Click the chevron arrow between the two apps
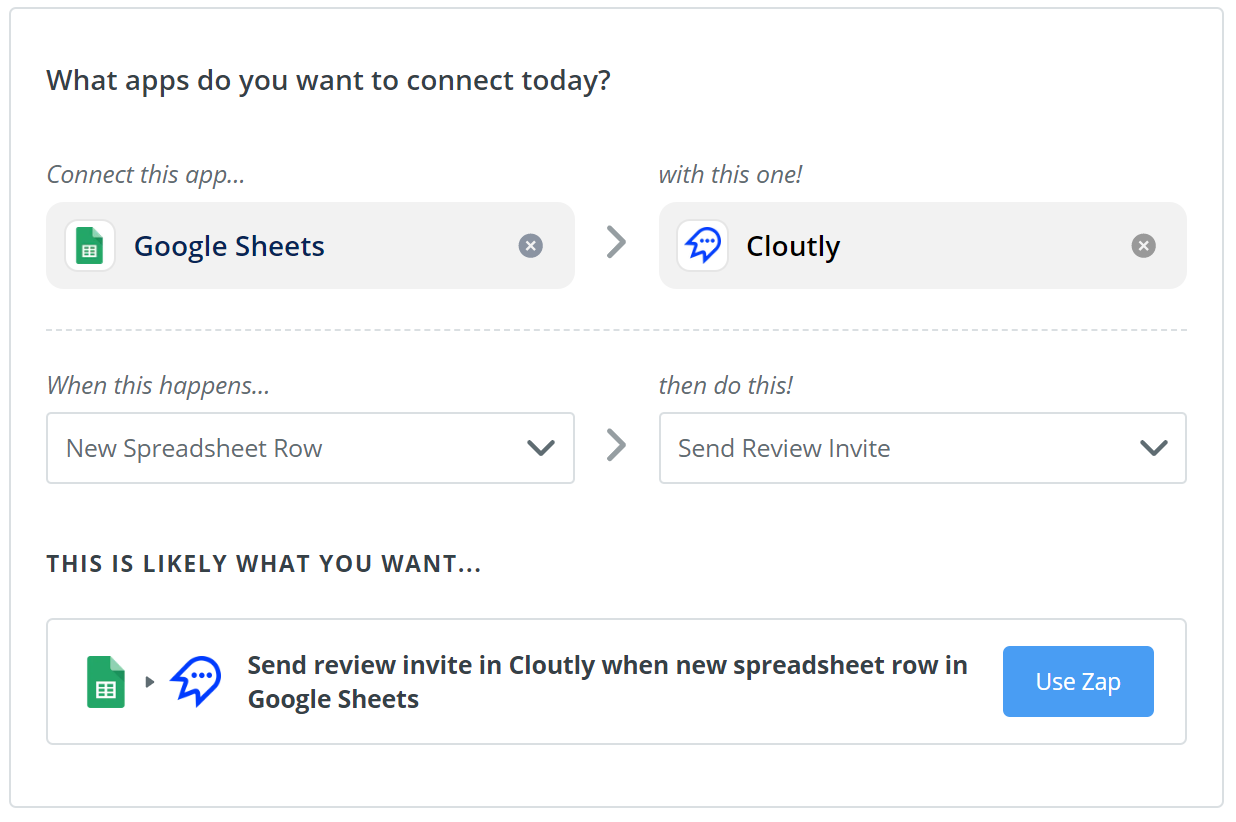The height and width of the screenshot is (822, 1236). (x=616, y=242)
